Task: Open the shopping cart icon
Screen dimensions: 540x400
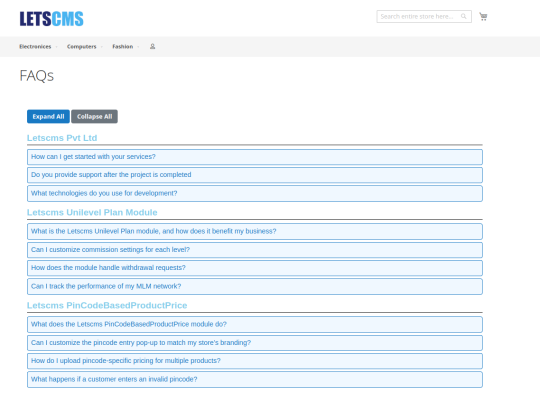Action: (483, 17)
